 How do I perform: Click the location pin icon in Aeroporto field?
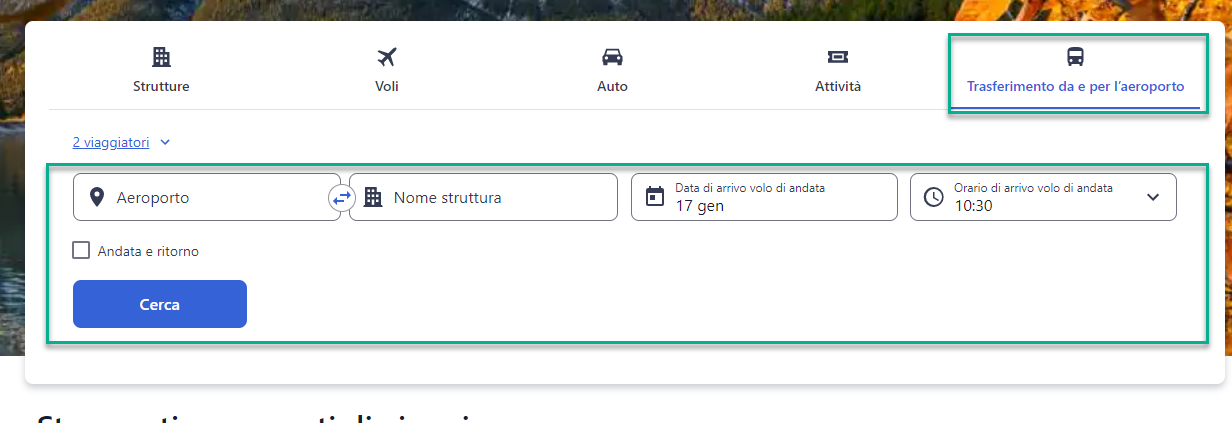pos(96,197)
